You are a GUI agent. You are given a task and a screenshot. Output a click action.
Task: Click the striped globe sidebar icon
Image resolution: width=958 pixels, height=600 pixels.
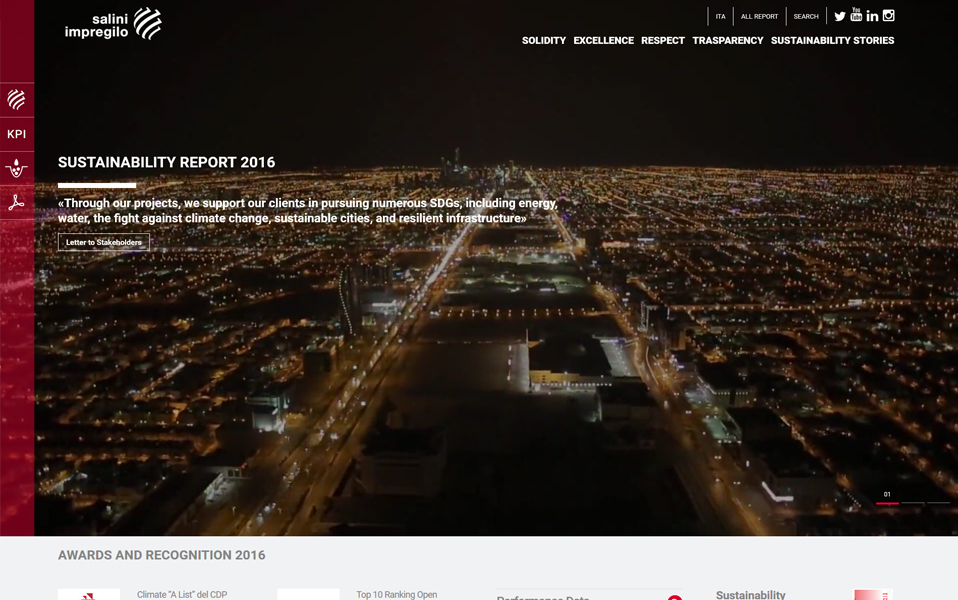tap(17, 99)
